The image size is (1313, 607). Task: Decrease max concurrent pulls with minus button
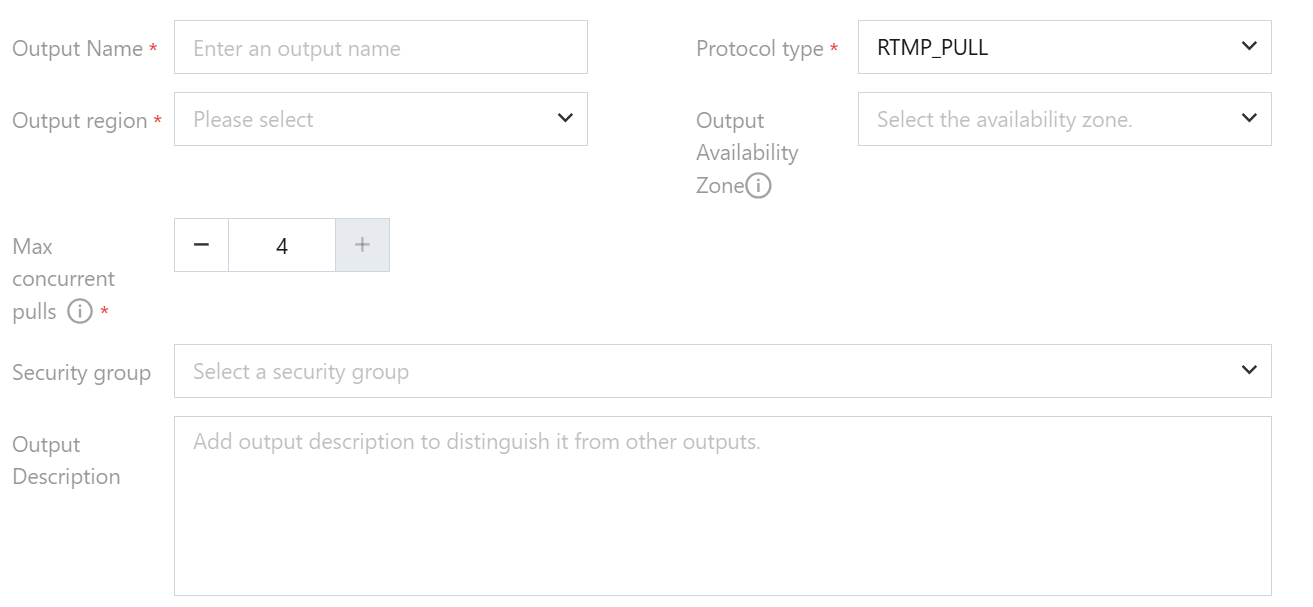pyautogui.click(x=202, y=245)
